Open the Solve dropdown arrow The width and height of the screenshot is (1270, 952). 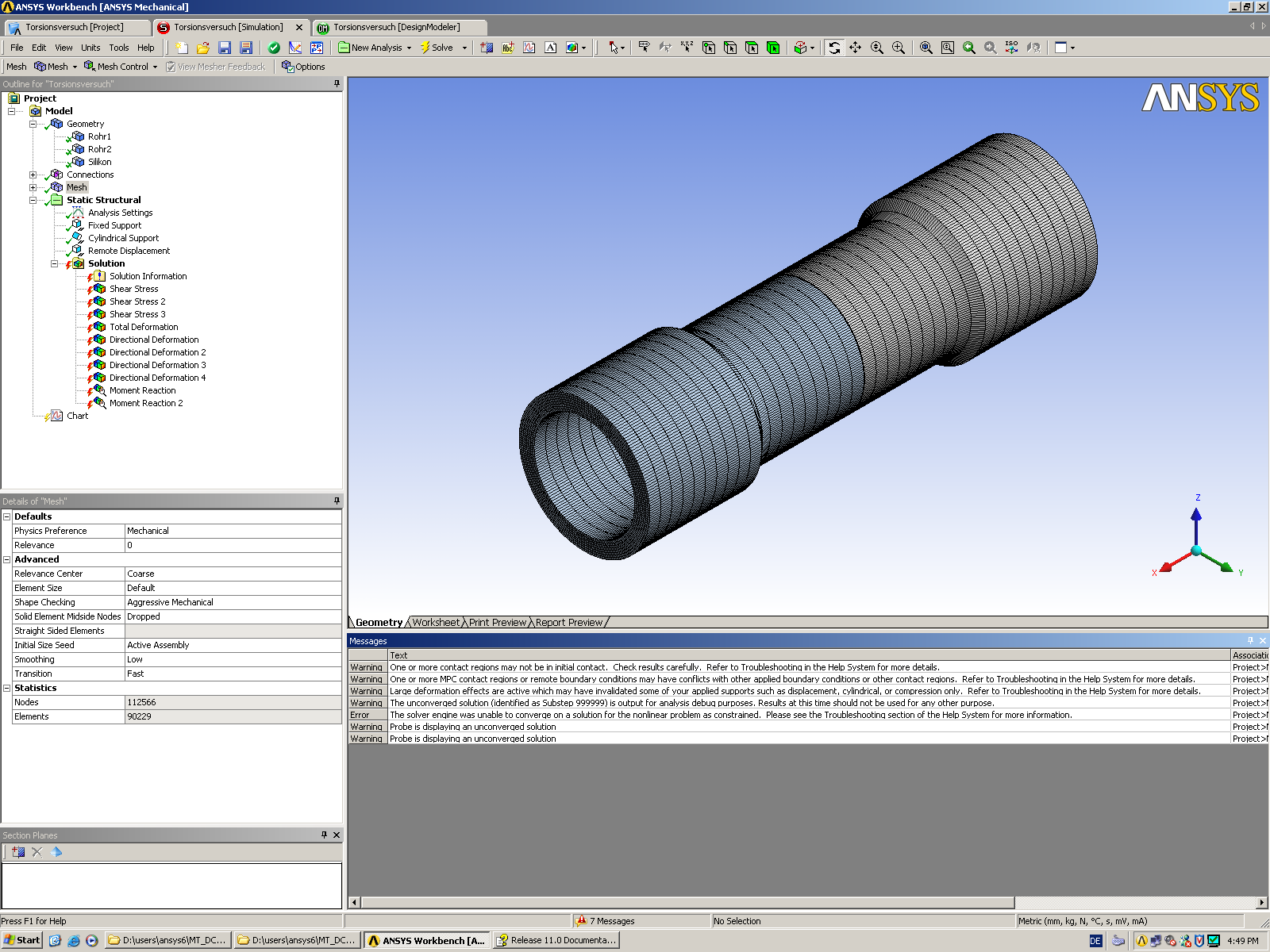click(464, 48)
